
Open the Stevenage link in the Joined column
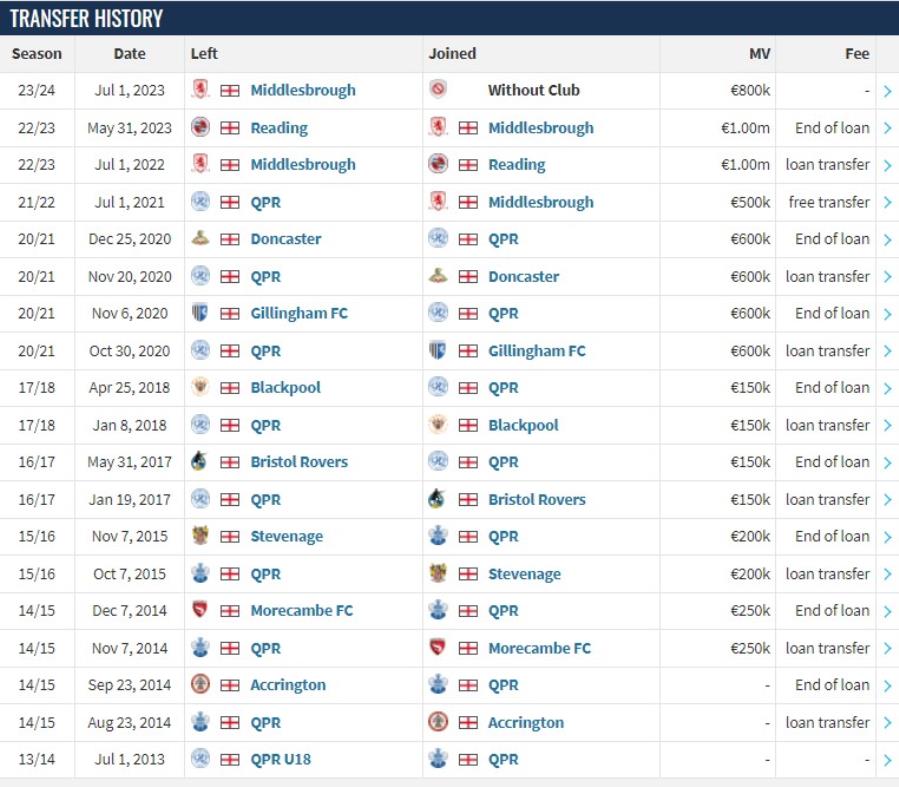(524, 574)
